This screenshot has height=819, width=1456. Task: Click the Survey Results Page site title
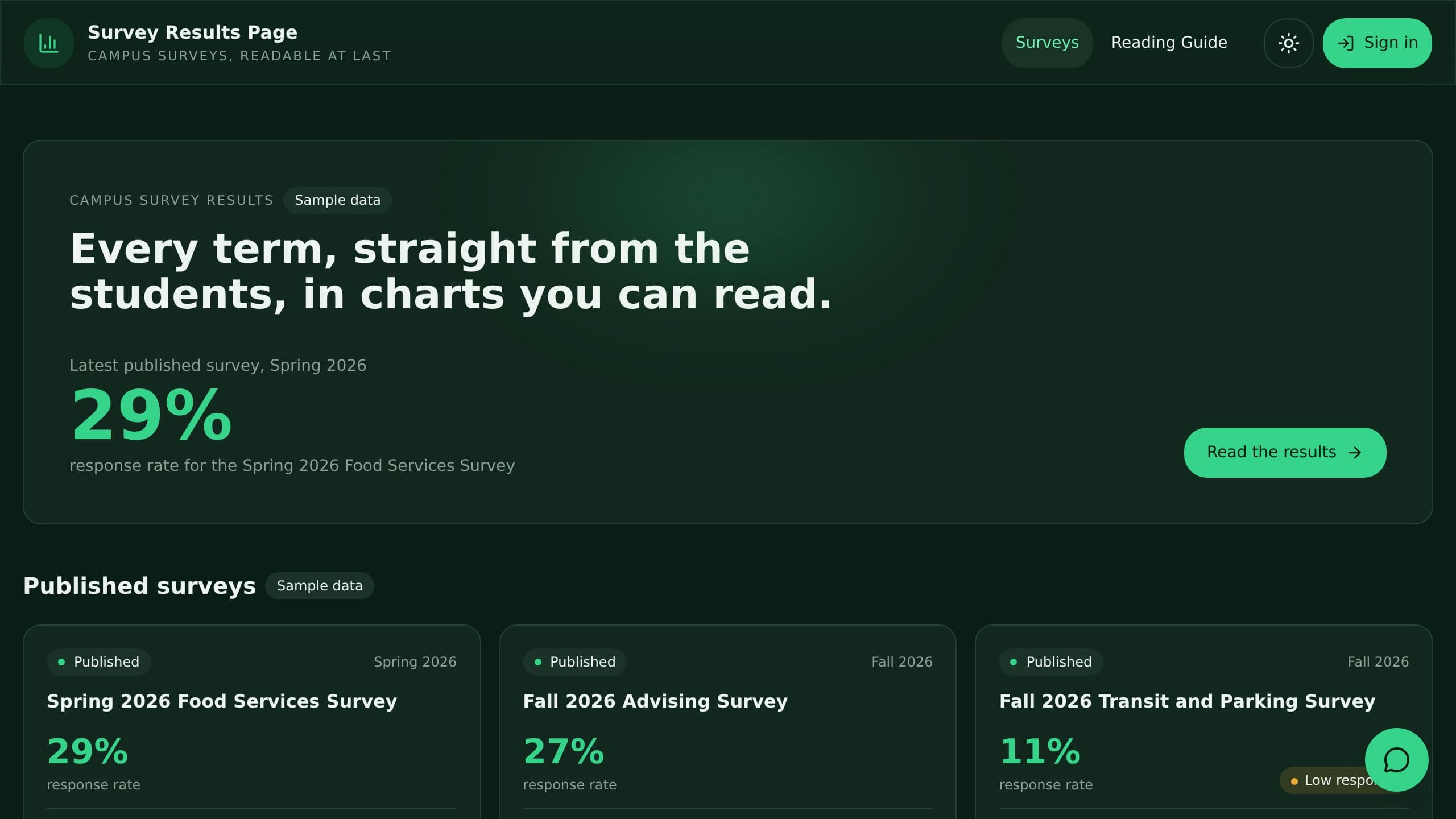pos(192,32)
